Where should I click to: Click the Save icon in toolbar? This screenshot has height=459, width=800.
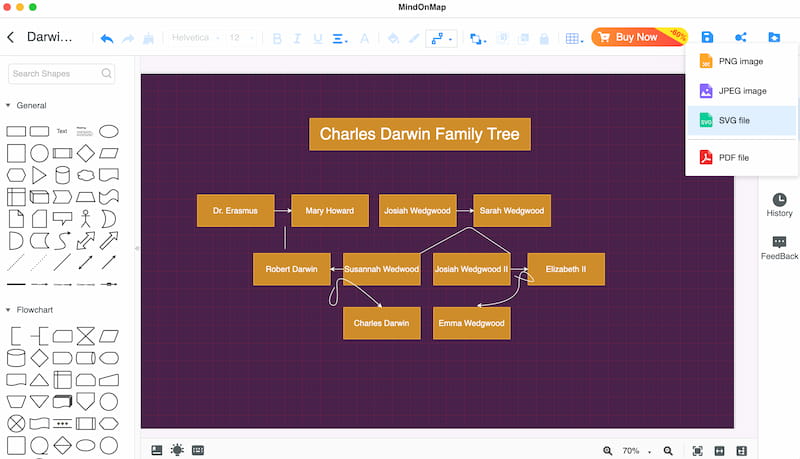(707, 38)
